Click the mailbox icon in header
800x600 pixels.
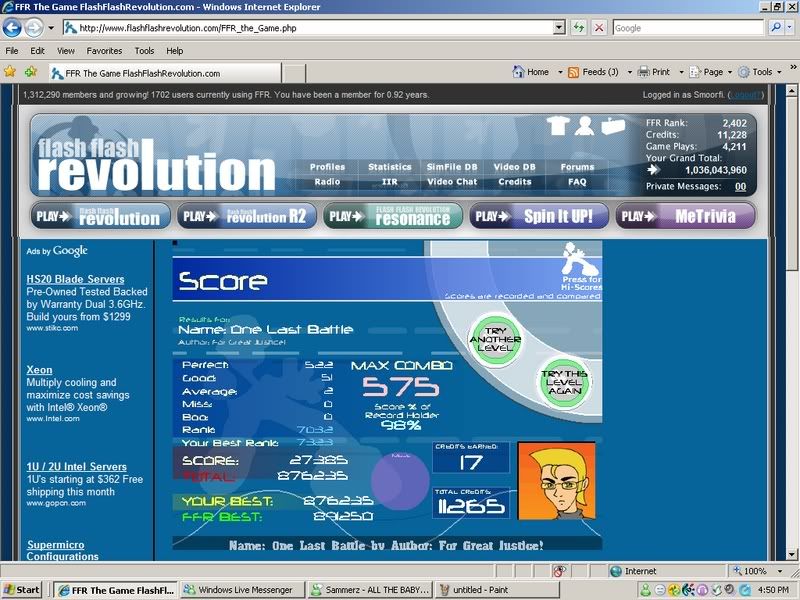[x=613, y=126]
